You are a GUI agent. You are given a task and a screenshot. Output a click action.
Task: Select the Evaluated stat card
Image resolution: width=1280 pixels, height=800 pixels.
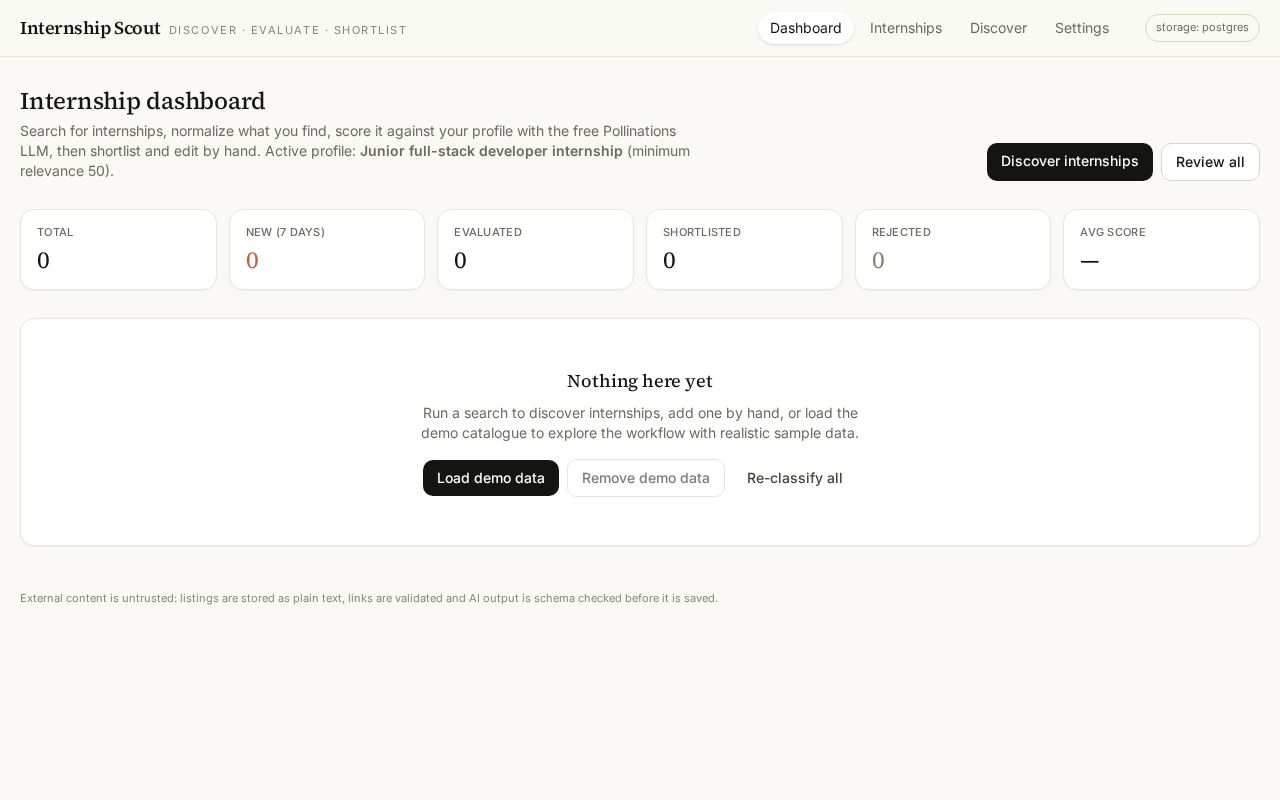[535, 250]
